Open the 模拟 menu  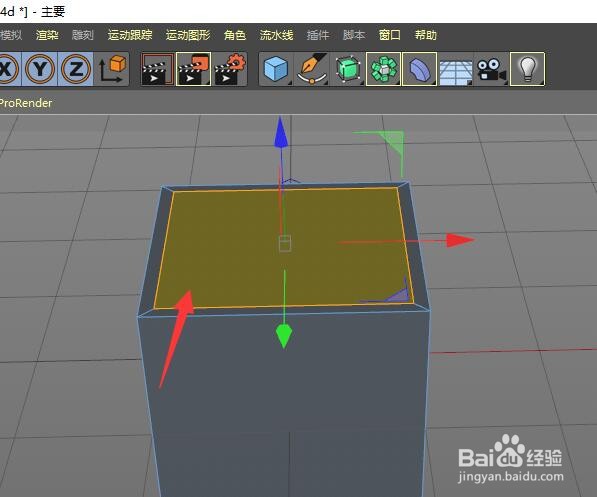coord(11,35)
